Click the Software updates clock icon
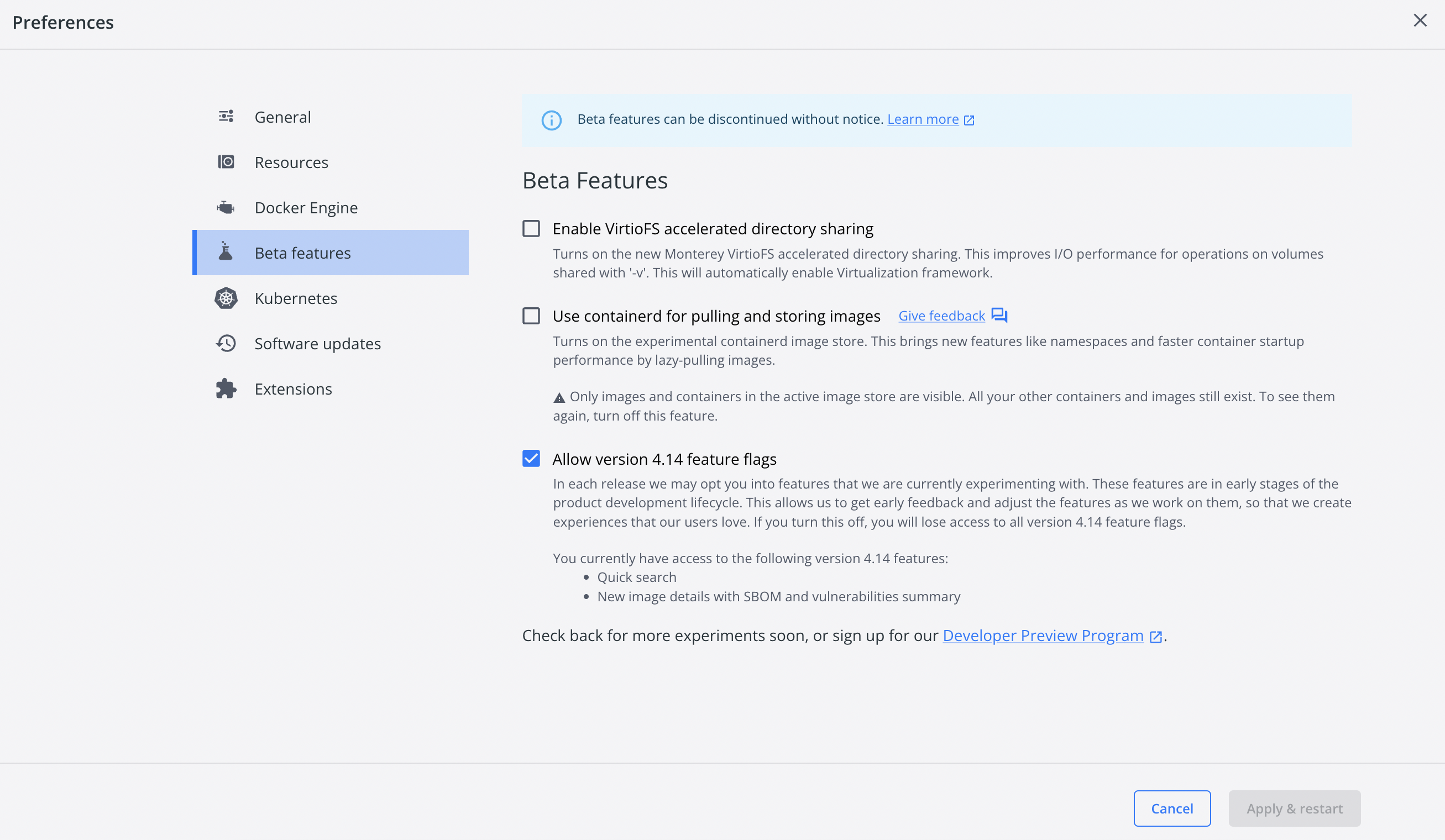The image size is (1445, 840). [226, 343]
